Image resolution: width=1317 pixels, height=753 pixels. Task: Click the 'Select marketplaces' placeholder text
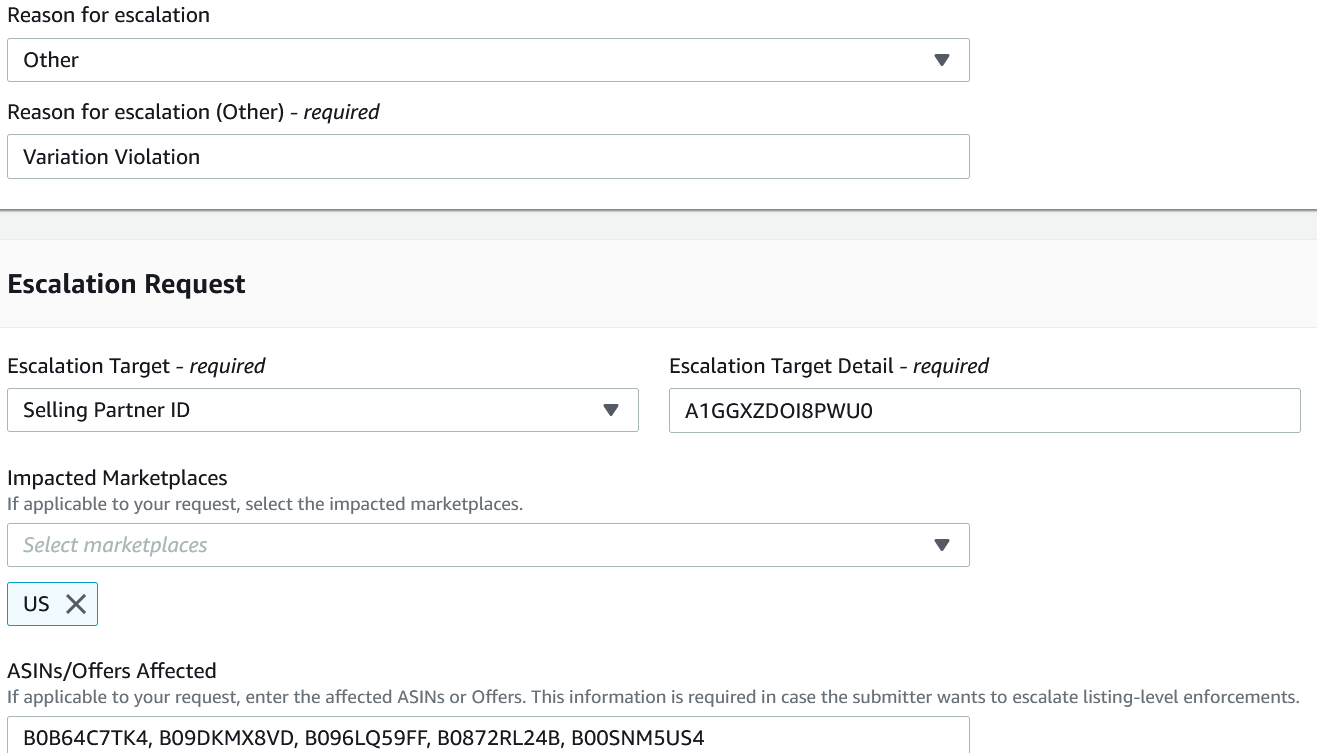point(115,545)
